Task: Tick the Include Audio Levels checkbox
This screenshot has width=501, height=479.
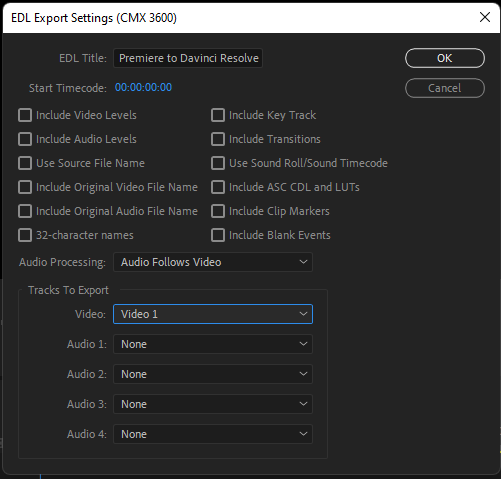Action: click(25, 139)
